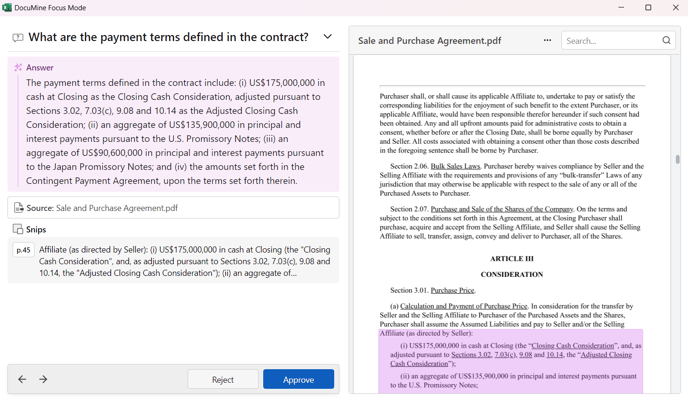Image resolution: width=688 pixels, height=400 pixels.
Task: Click the Sale and Purchase Agreement.pdf viewer title
Action: 429,41
